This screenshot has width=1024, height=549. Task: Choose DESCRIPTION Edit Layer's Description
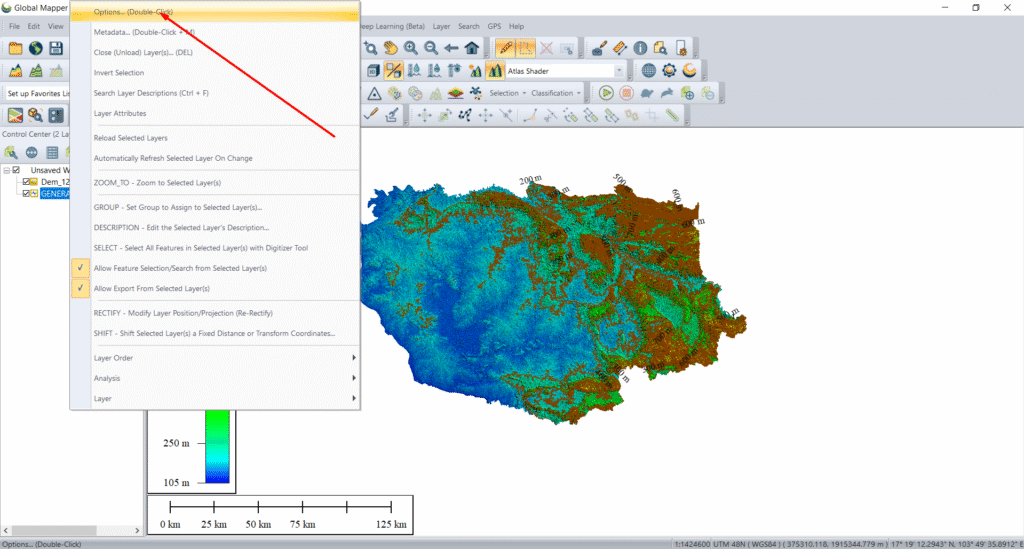tap(215, 227)
